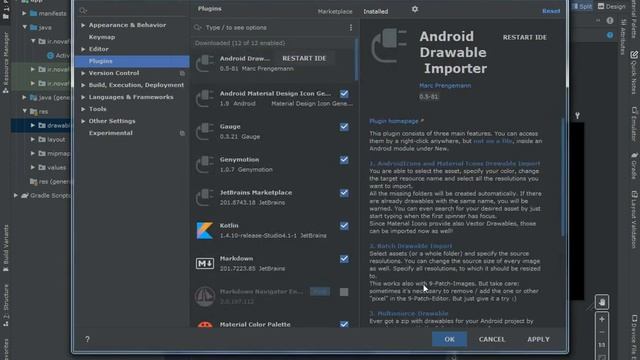Open the Resource Manager side panel

click(6, 63)
